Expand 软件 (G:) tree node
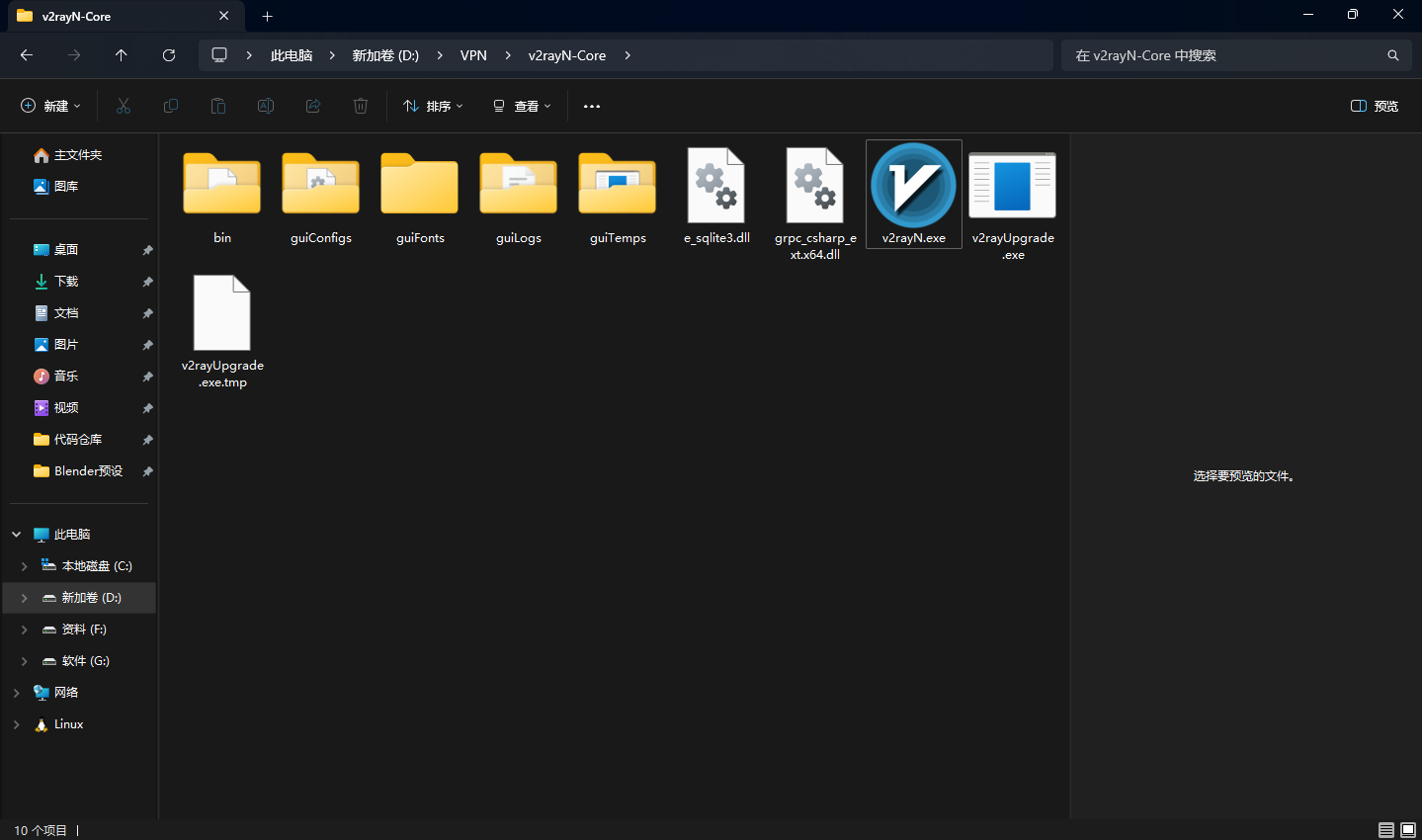 25,661
